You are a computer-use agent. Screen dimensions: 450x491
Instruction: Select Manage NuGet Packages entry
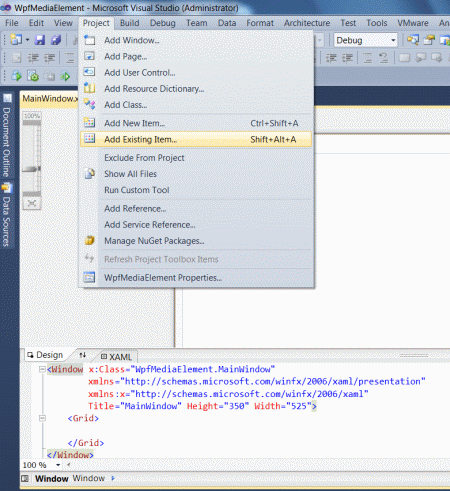point(196,241)
